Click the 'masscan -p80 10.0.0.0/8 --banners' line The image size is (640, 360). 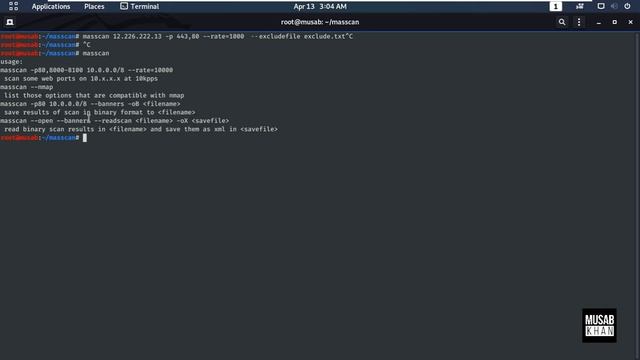pos(90,104)
